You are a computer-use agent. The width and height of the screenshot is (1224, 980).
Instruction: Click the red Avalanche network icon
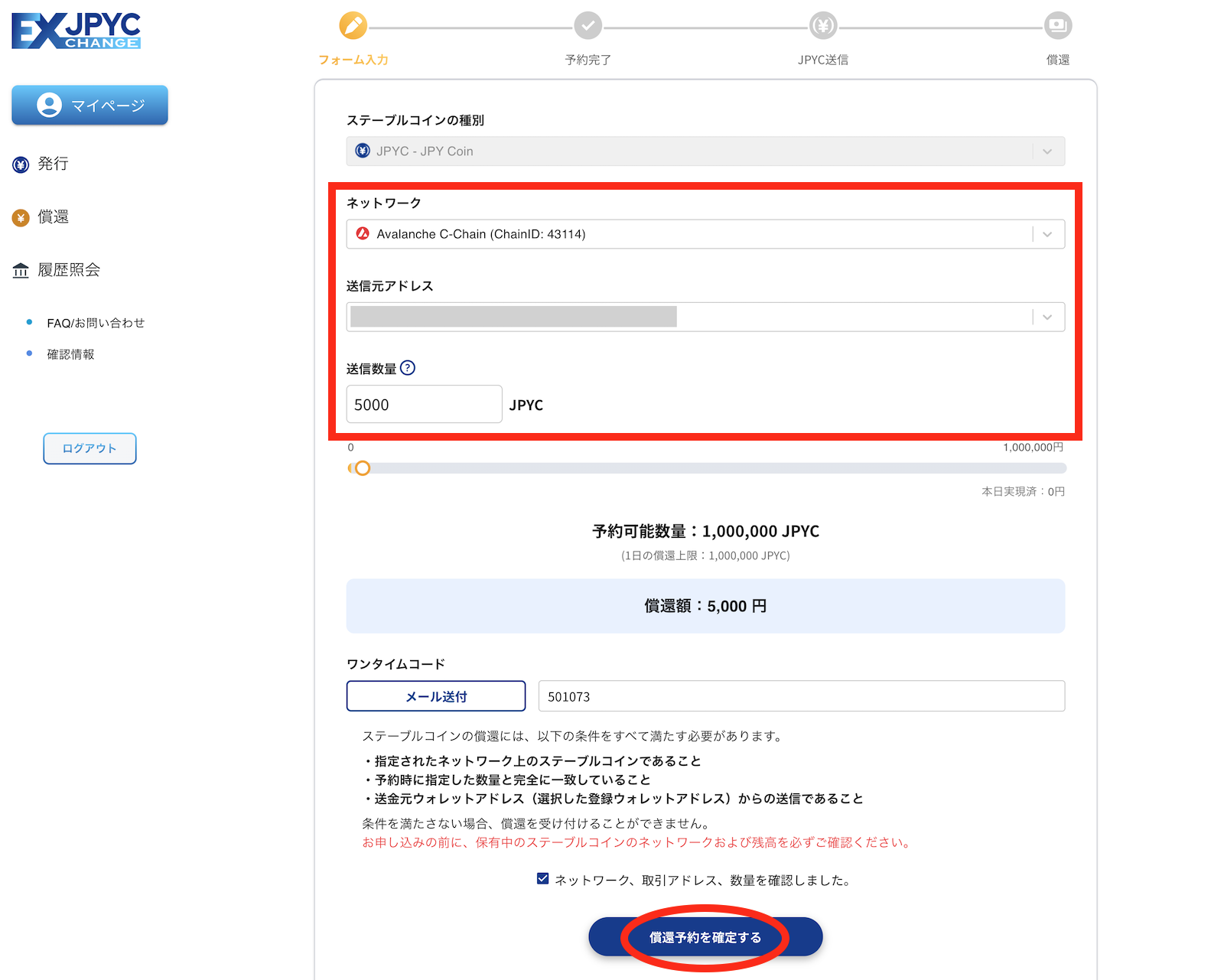point(363,234)
